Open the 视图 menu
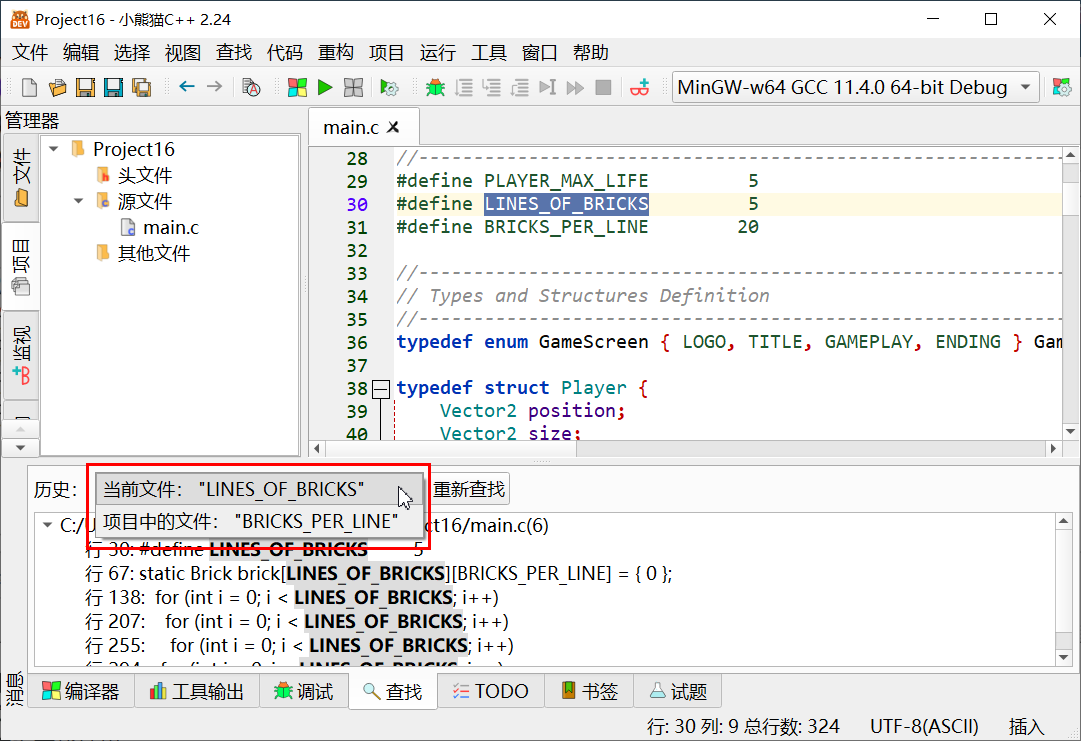The height and width of the screenshot is (741, 1081). 183,52
